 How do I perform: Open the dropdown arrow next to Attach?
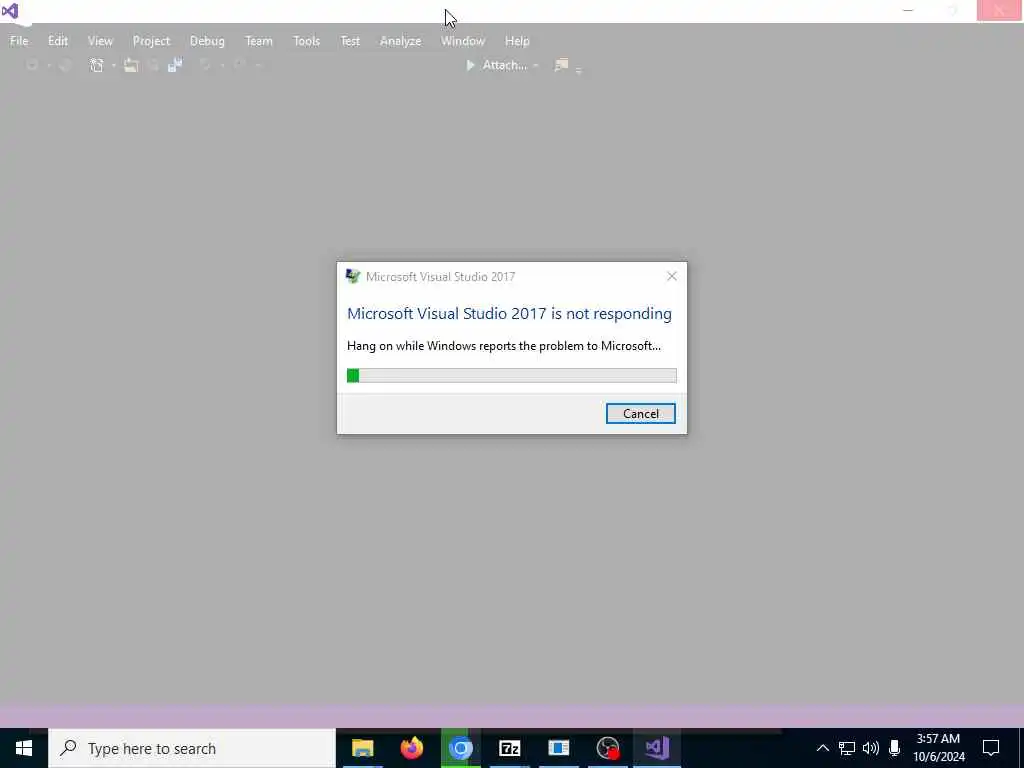click(536, 65)
